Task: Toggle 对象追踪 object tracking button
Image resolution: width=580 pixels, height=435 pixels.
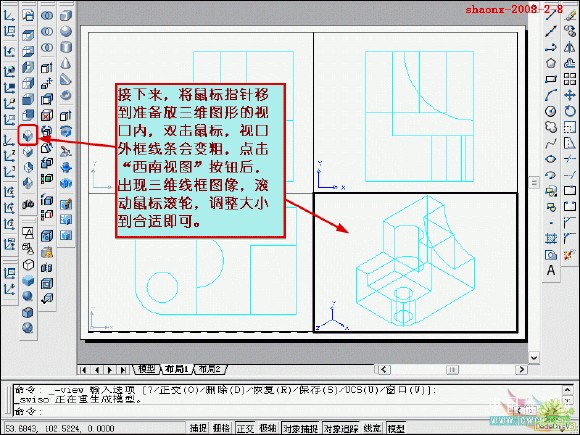Action: tap(341, 428)
